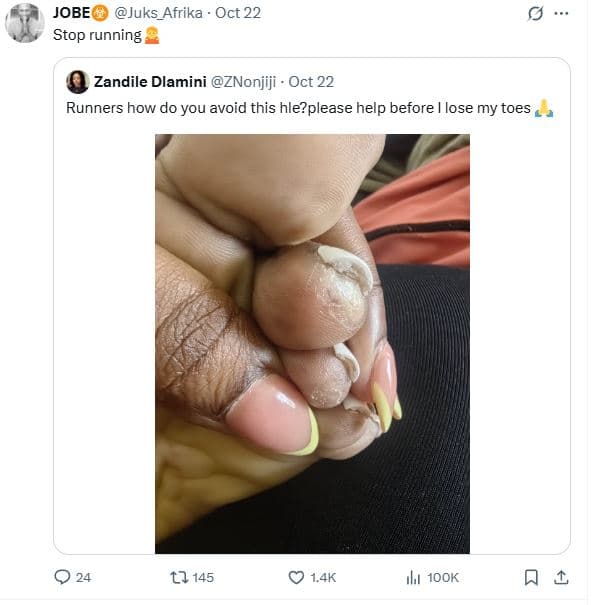This screenshot has height=605, width=606.
Task: Click the verified badge beside JOBE
Action: (x=100, y=14)
